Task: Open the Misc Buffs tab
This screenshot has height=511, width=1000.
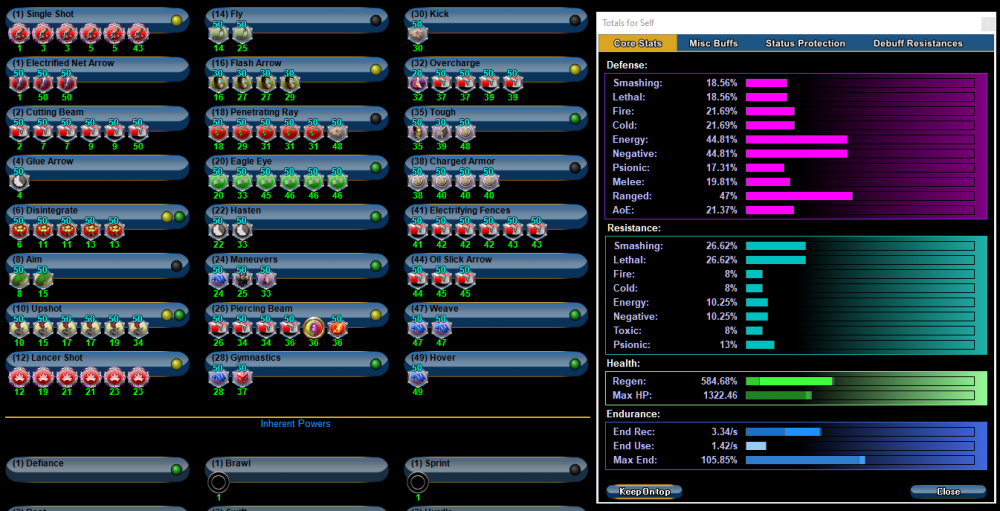Action: [715, 43]
